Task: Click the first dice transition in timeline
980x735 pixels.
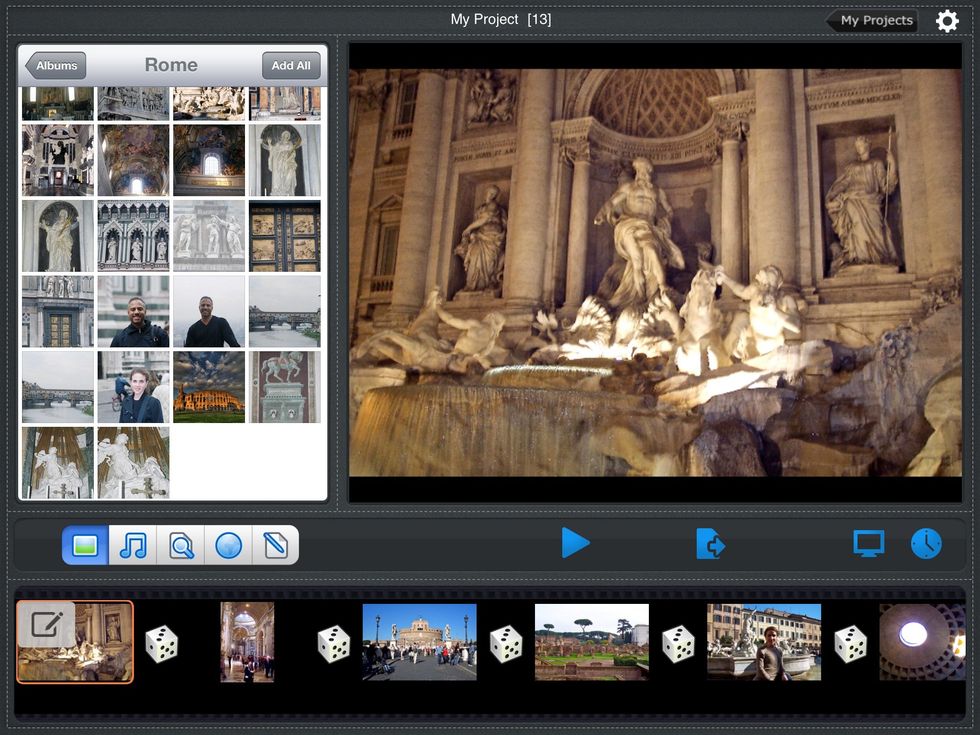Action: tap(162, 644)
